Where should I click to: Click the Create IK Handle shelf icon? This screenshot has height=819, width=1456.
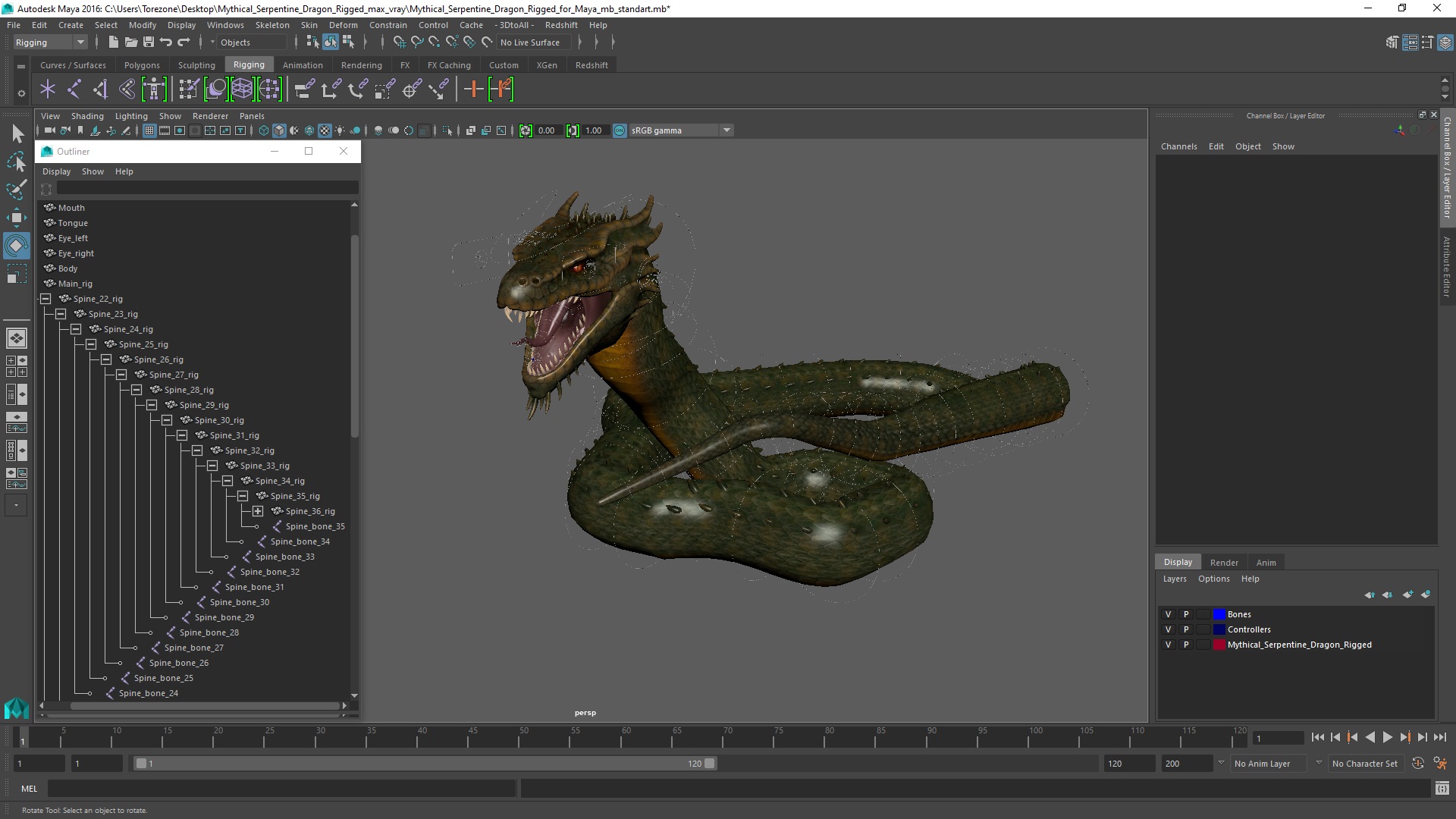pyautogui.click(x=101, y=89)
